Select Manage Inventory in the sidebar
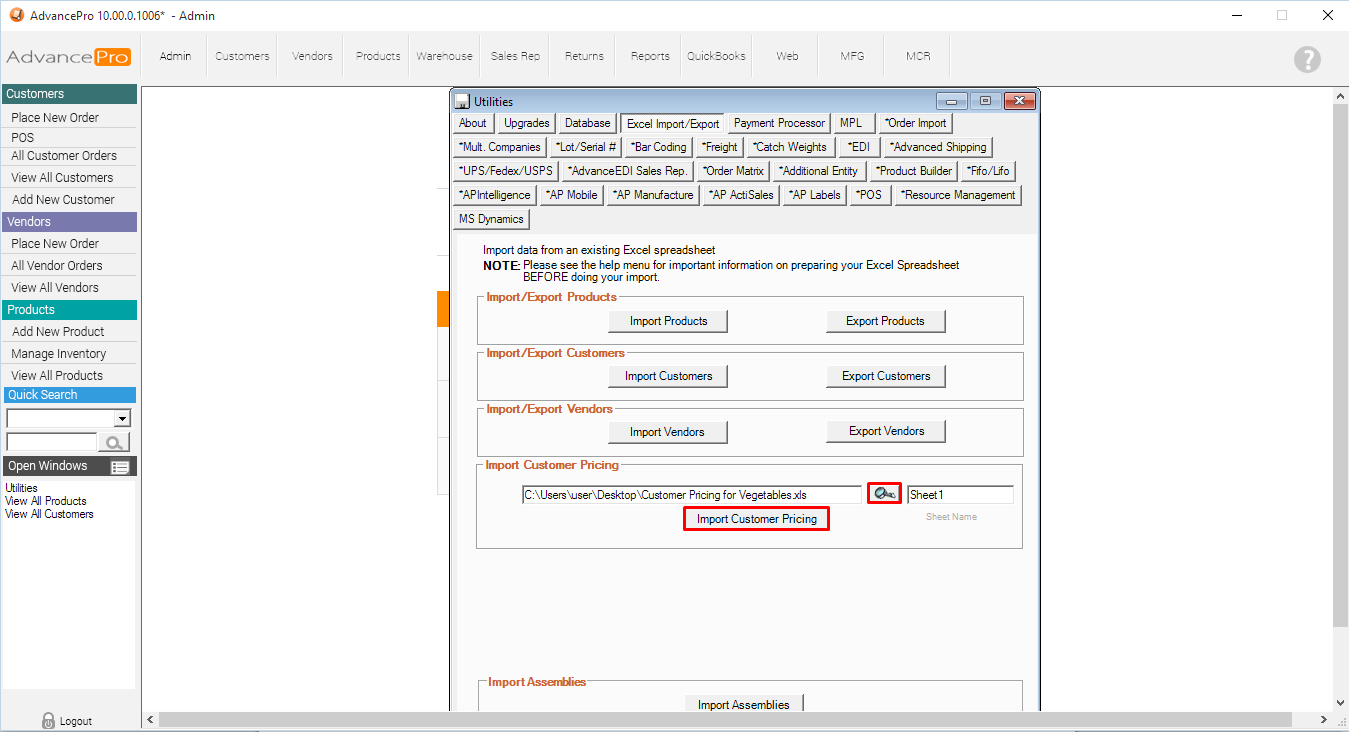Image resolution: width=1349 pixels, height=732 pixels. (58, 354)
